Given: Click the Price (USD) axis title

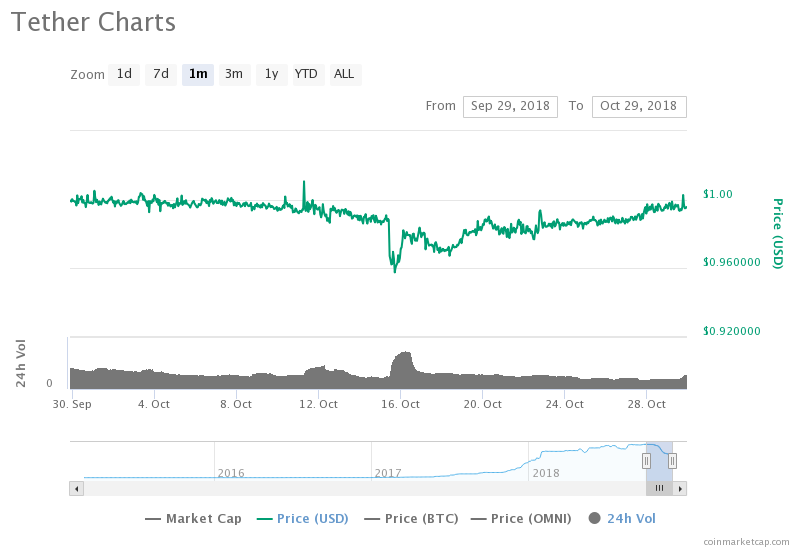Looking at the screenshot, I should 777,234.
